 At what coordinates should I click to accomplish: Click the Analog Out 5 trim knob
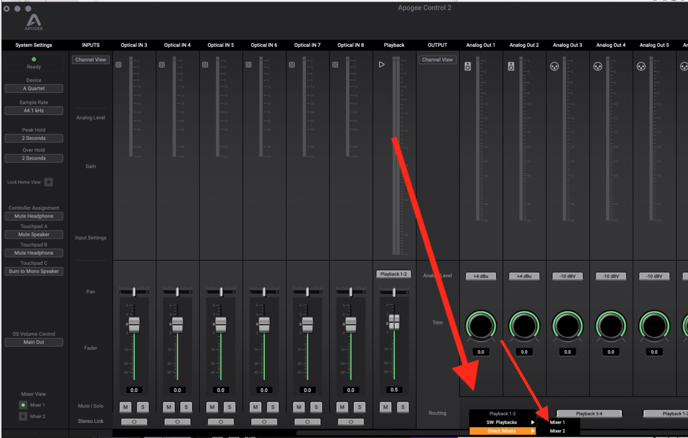[x=654, y=326]
